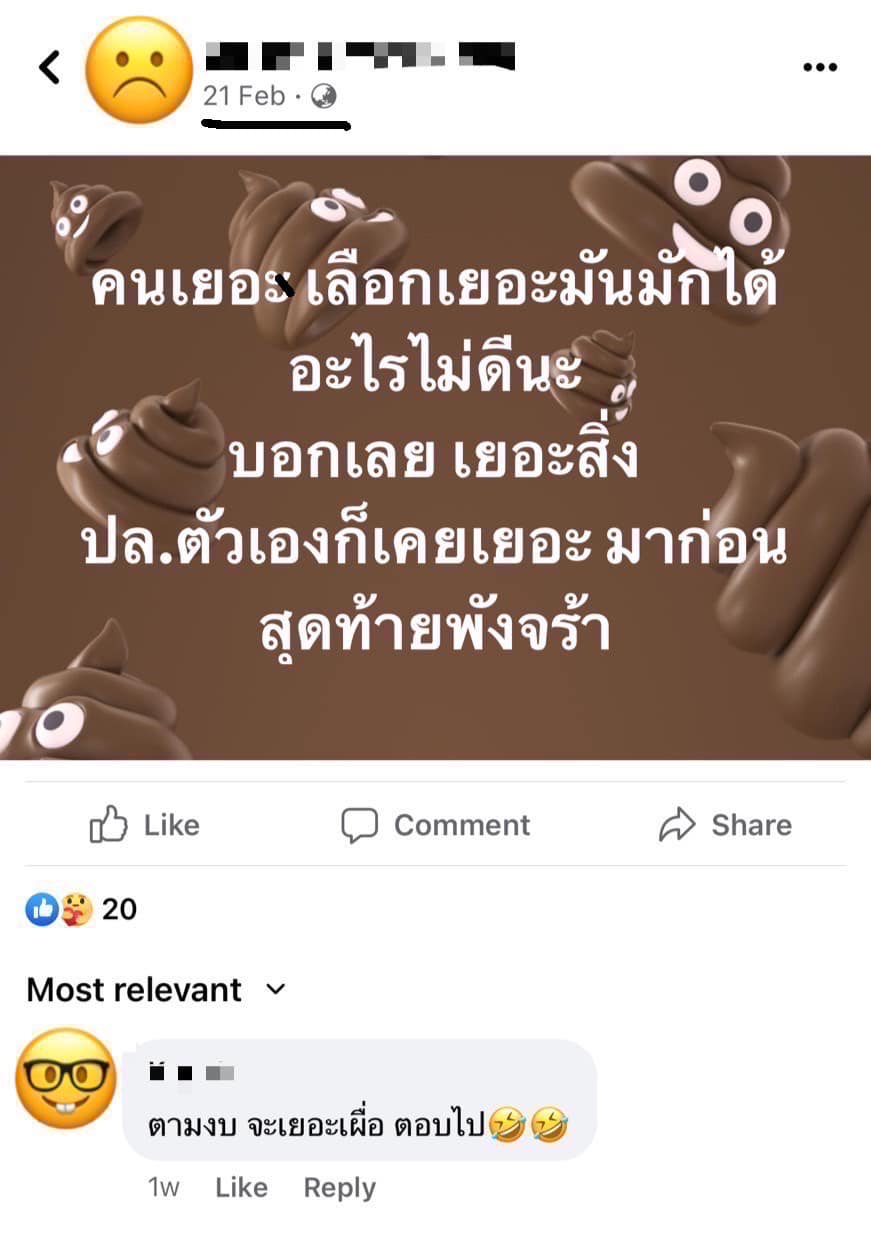The height and width of the screenshot is (1240, 871).
Task: Open the blue like reaction icon list
Action: click(x=42, y=909)
